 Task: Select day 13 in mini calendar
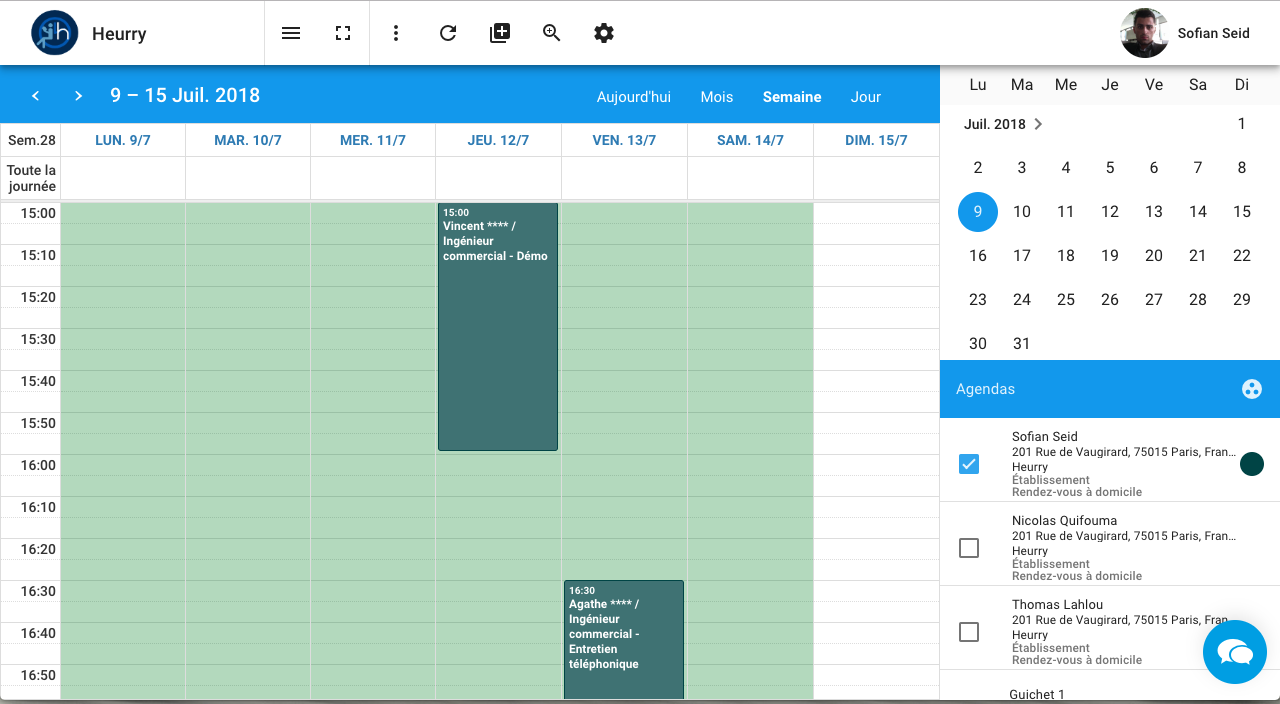(1154, 212)
